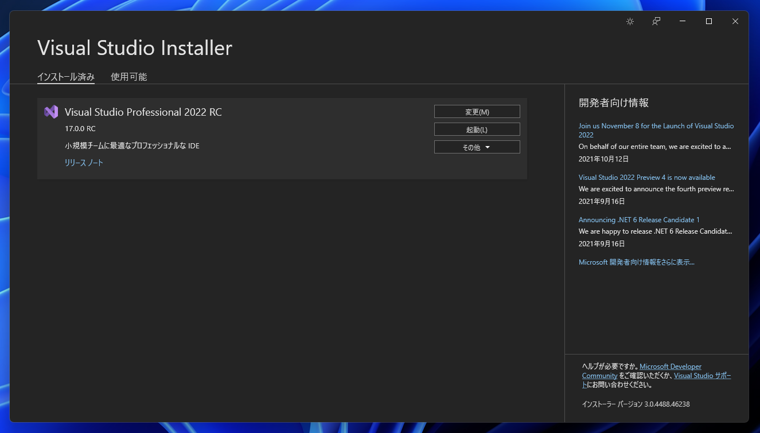Viewport: 760px width, 433px height.
Task: Open 'Join us November 8 for the Launch' article
Action: 656,130
